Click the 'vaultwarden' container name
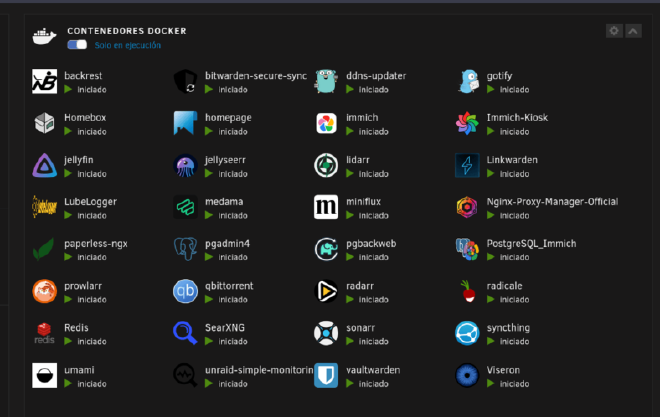660x417 pixels. pos(373,370)
